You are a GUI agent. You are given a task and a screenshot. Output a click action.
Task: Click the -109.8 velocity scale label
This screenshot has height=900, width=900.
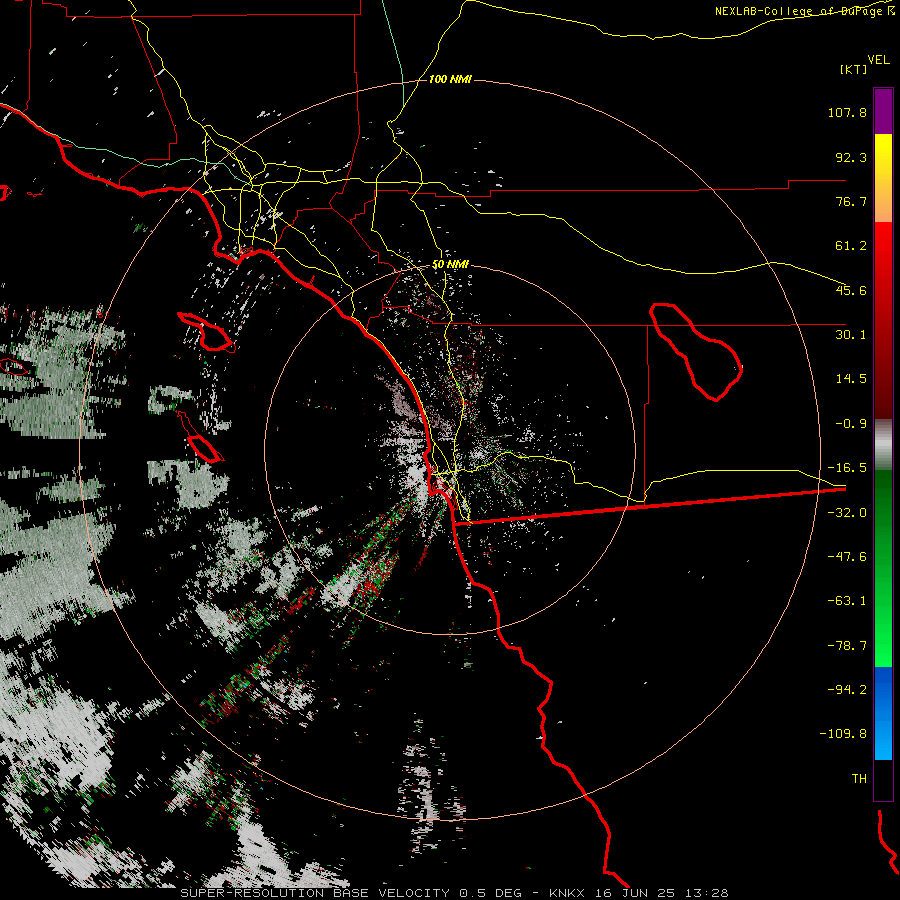844,734
